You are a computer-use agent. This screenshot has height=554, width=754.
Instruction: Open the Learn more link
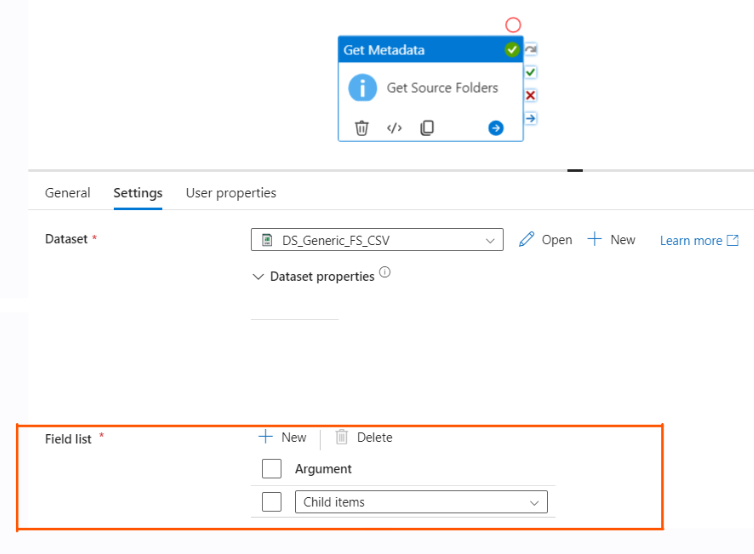tap(699, 240)
